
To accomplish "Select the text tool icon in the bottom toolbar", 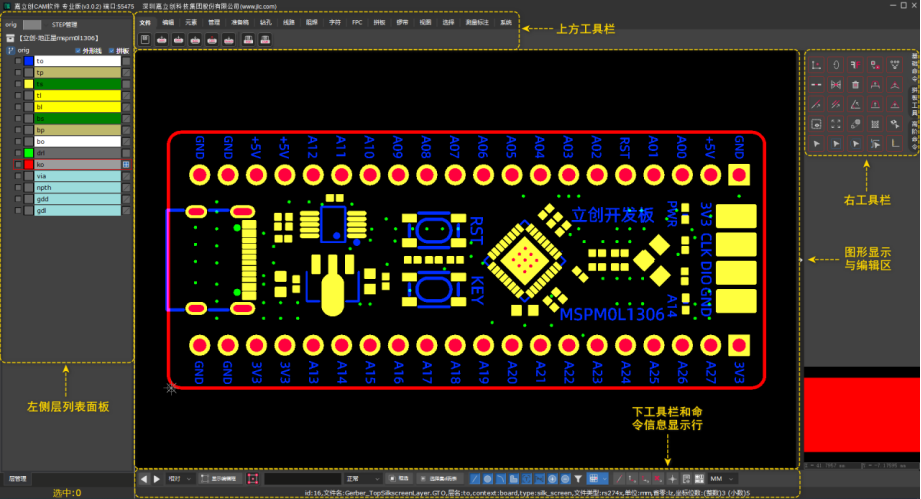I will pyautogui.click(x=527, y=479).
